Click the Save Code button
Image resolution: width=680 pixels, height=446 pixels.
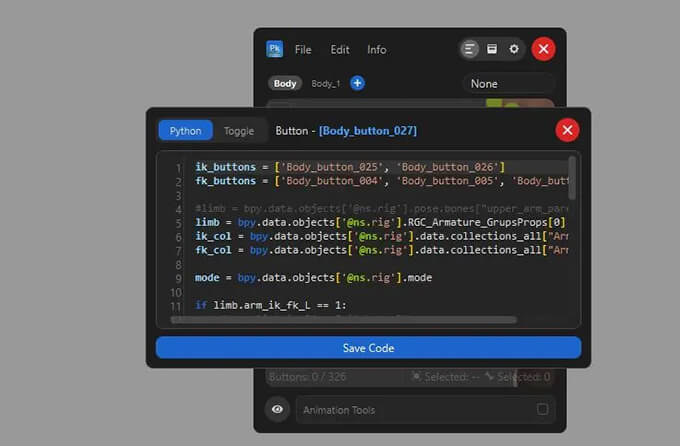369,348
